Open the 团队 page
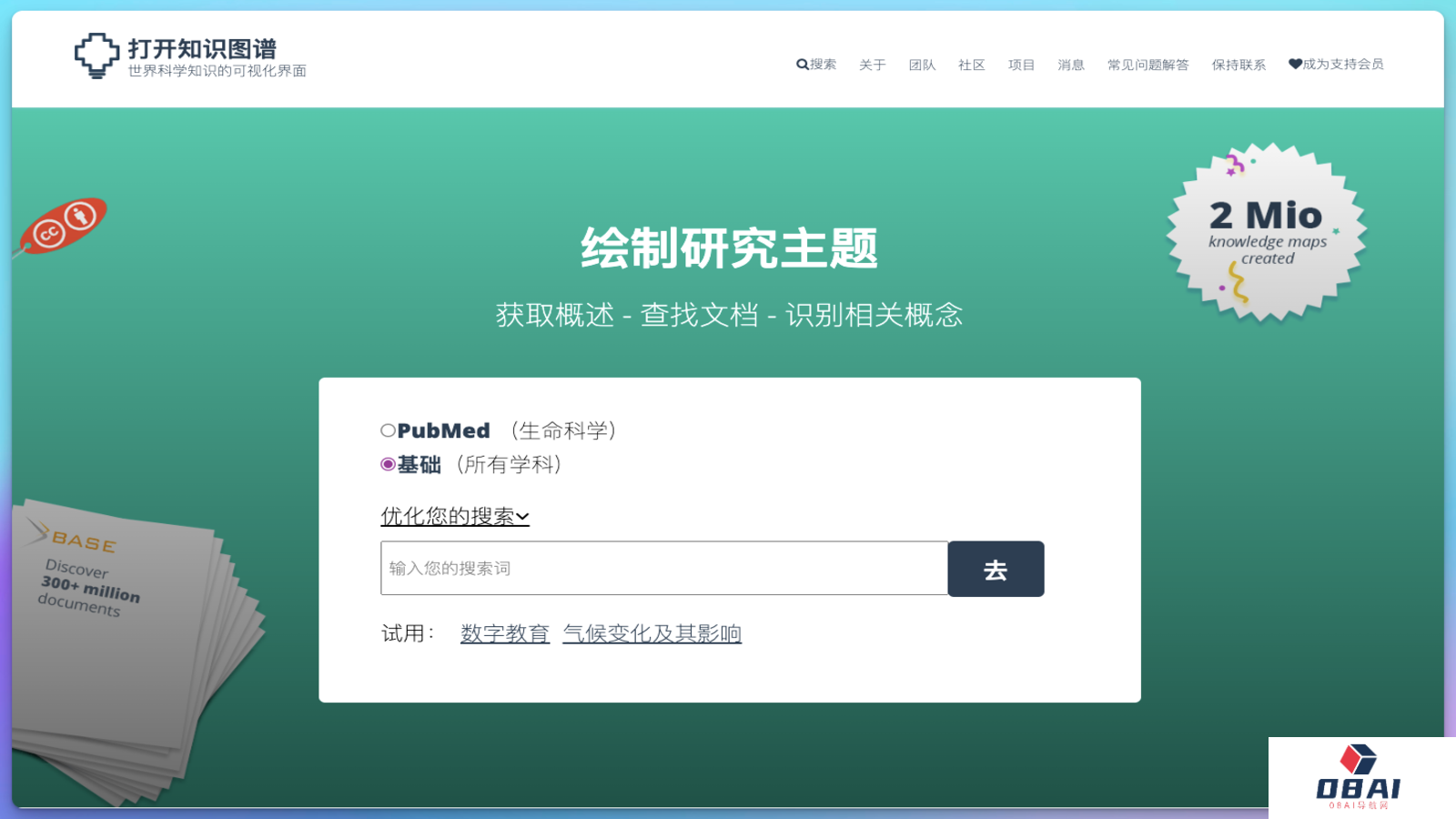This screenshot has width=1456, height=819. 922,65
